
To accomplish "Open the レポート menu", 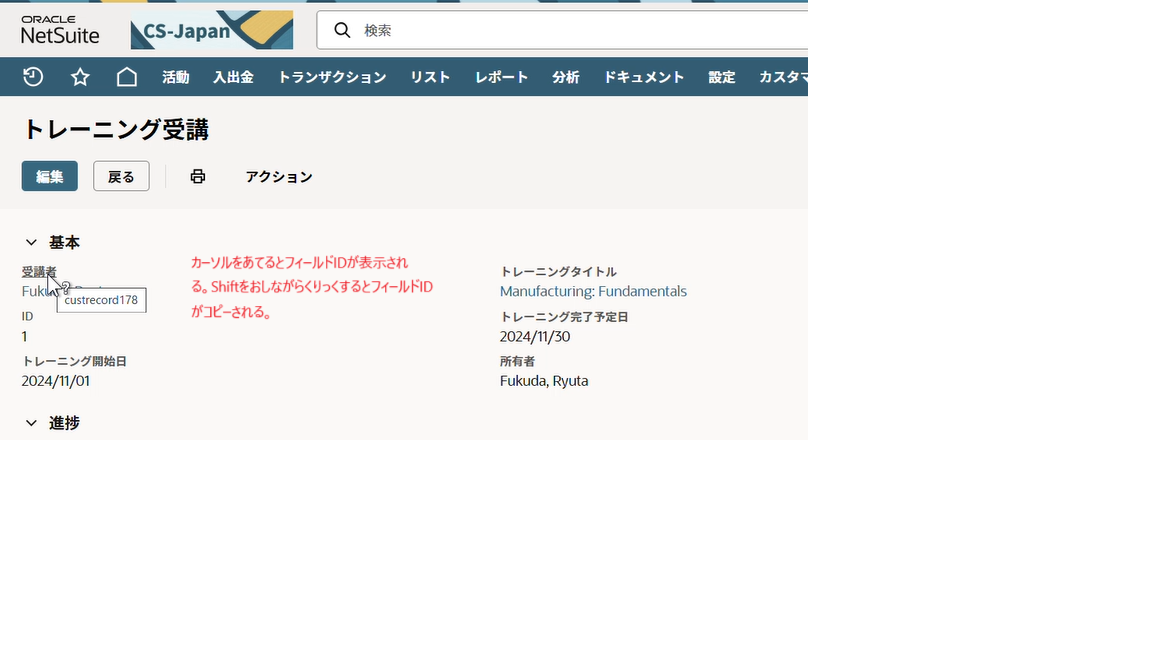I will click(x=502, y=77).
